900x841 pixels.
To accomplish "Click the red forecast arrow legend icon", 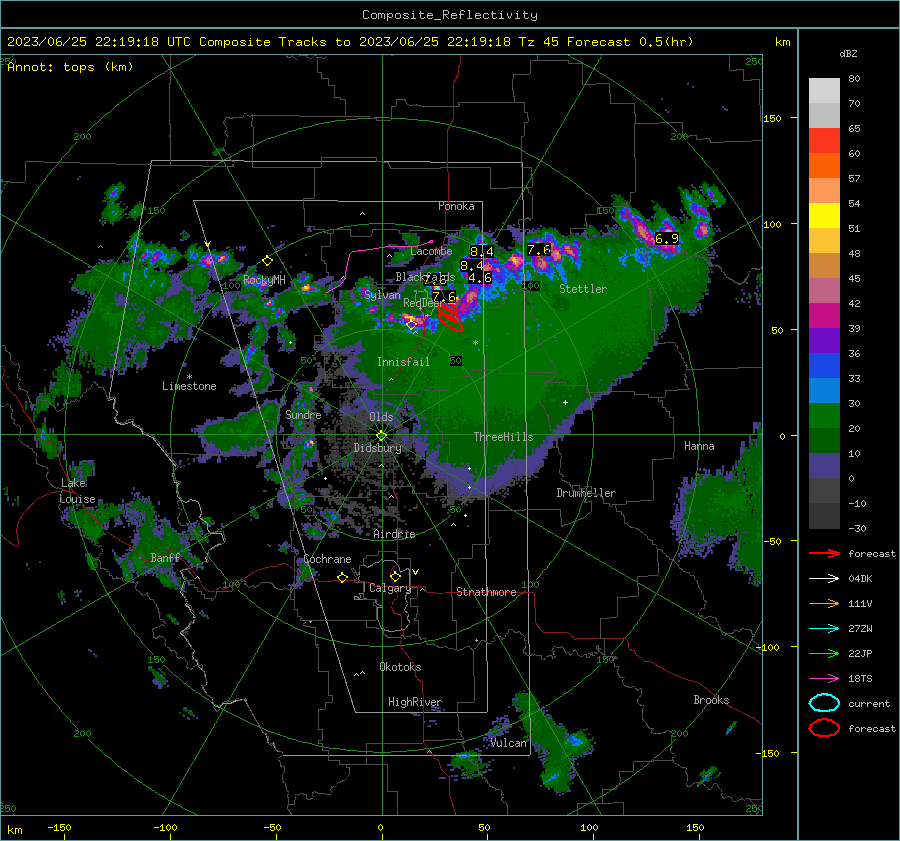I will (824, 553).
